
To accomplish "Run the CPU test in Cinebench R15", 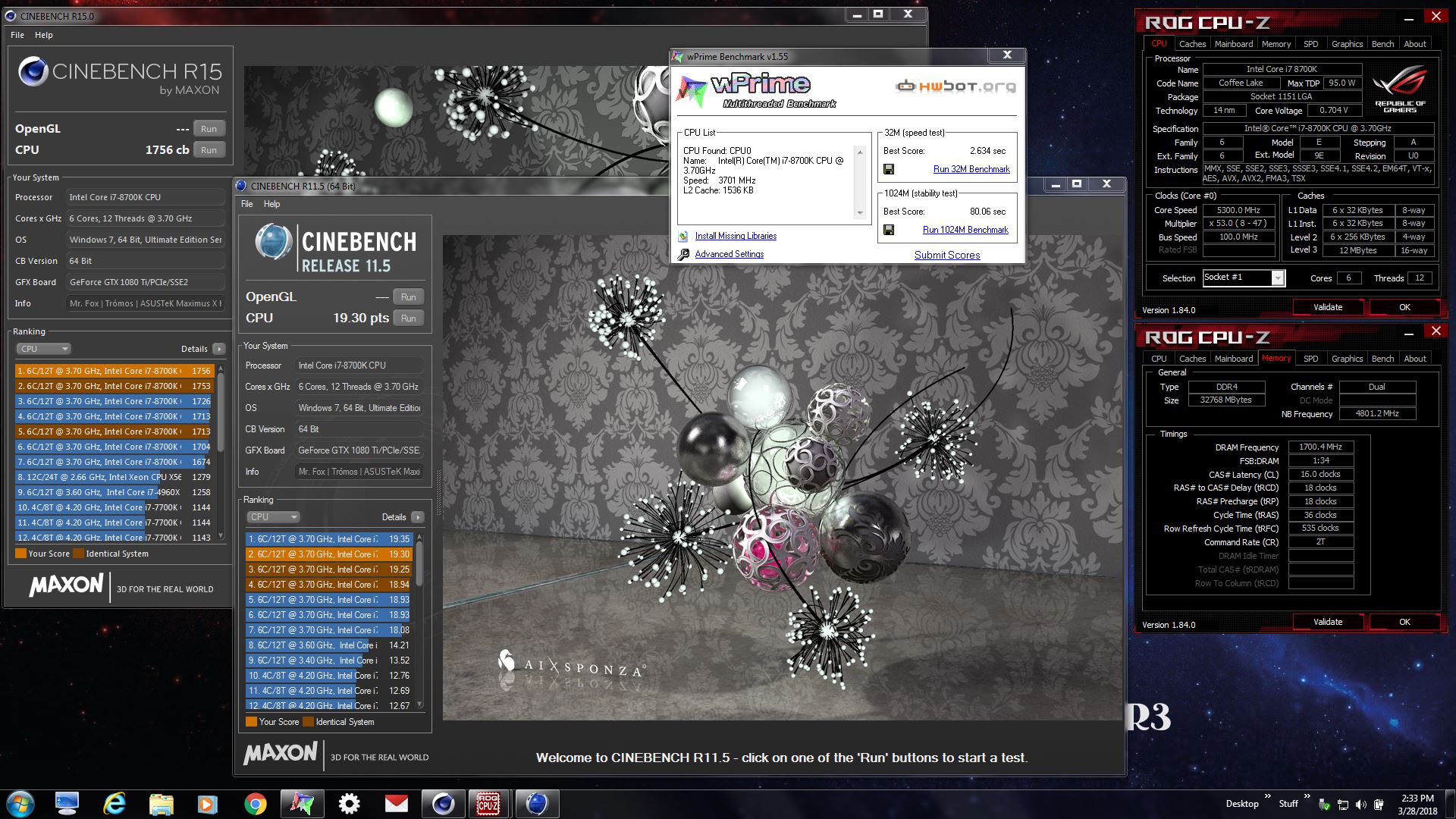I will 209,150.
